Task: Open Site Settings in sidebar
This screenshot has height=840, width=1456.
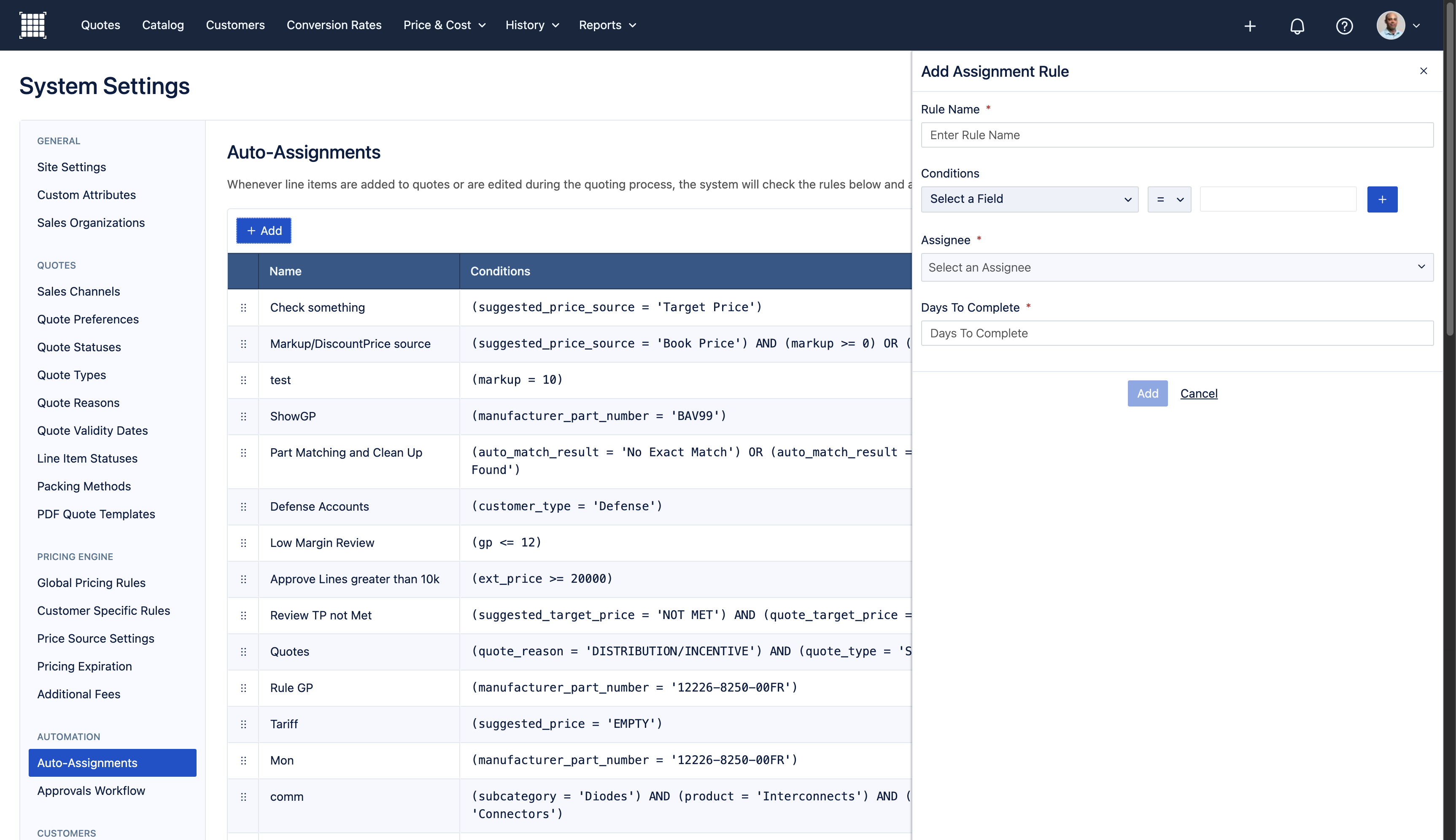Action: click(72, 167)
